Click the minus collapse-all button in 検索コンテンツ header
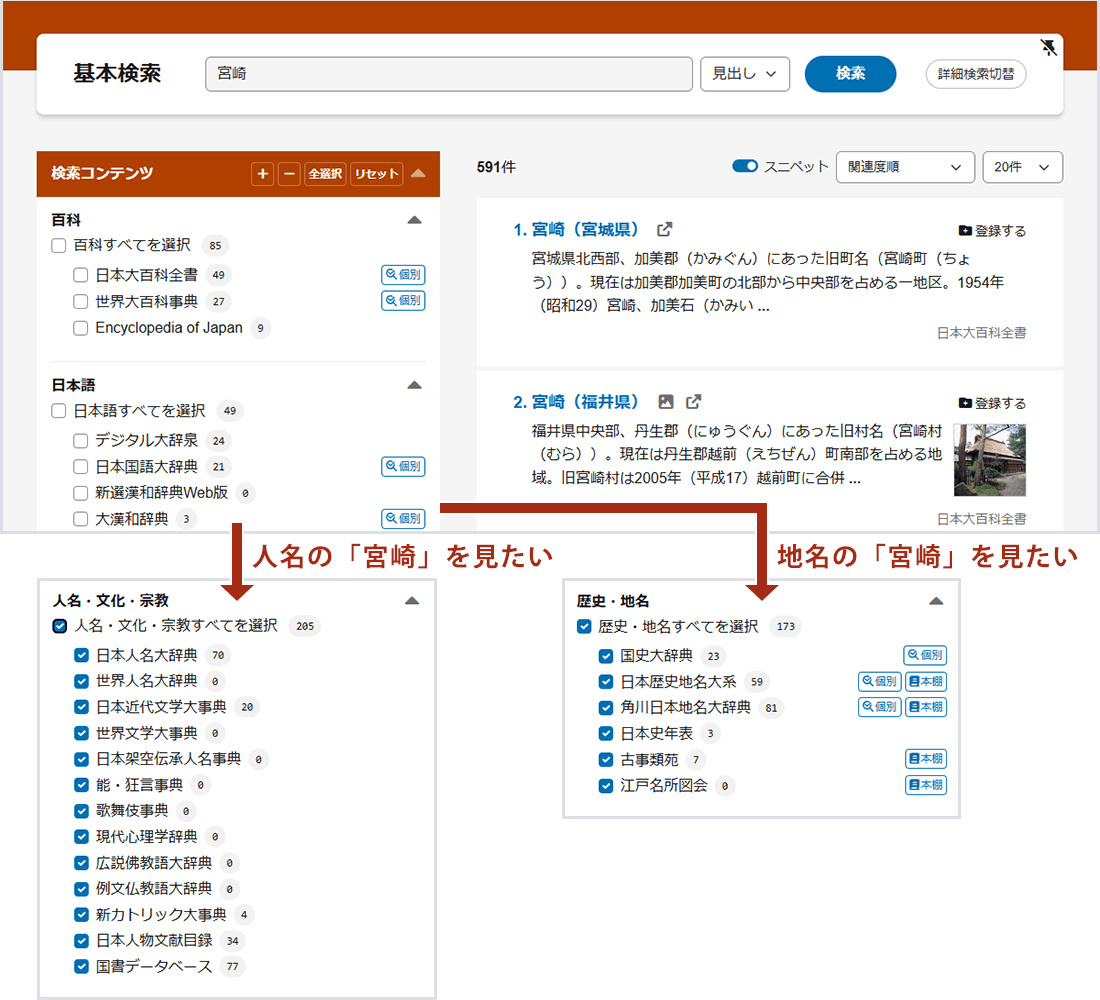The width and height of the screenshot is (1100, 1000). (289, 174)
